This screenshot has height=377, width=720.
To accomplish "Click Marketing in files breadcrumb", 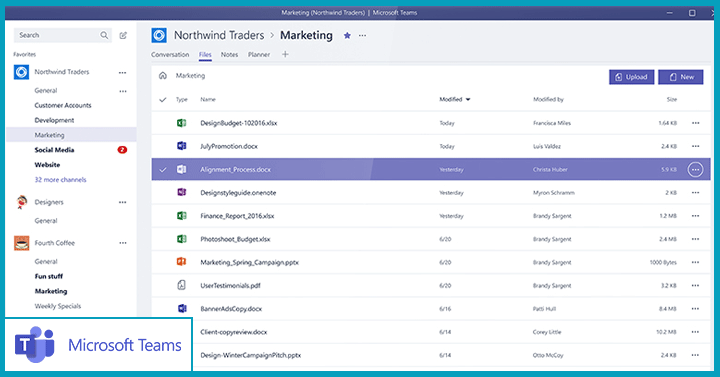I will point(190,76).
